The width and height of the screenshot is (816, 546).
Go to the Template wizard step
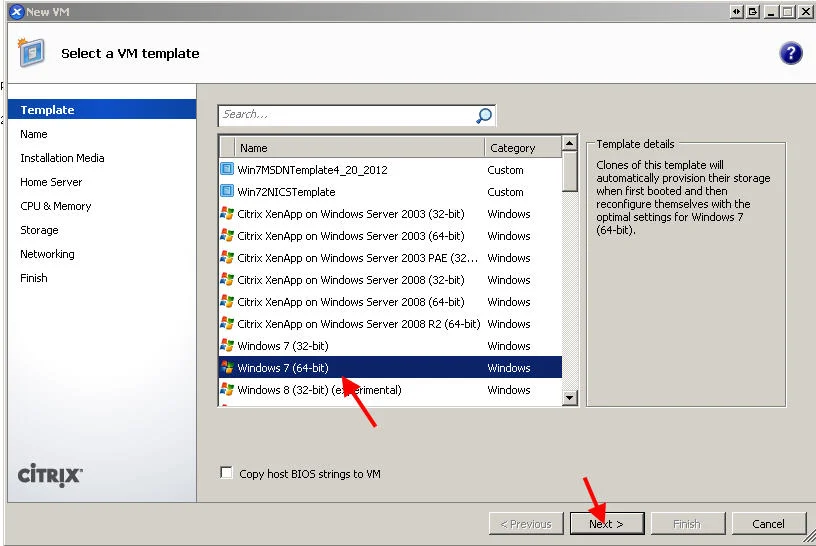pos(102,110)
